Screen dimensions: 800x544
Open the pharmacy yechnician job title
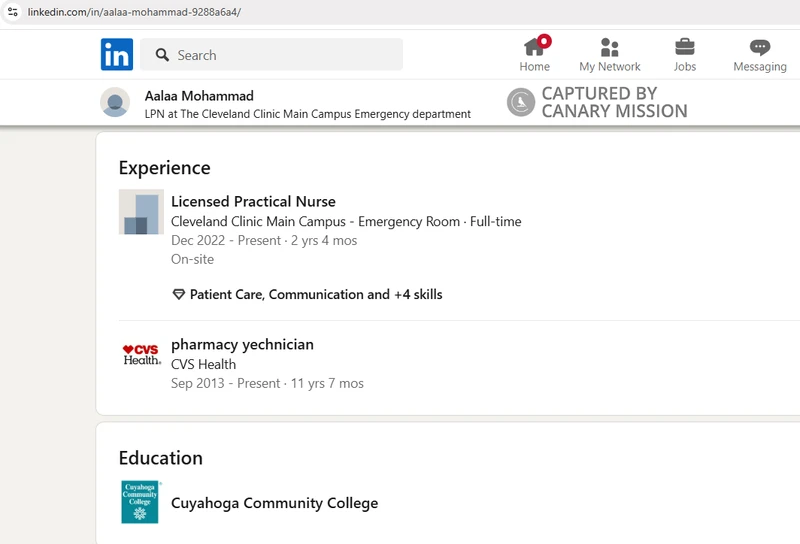(x=242, y=344)
